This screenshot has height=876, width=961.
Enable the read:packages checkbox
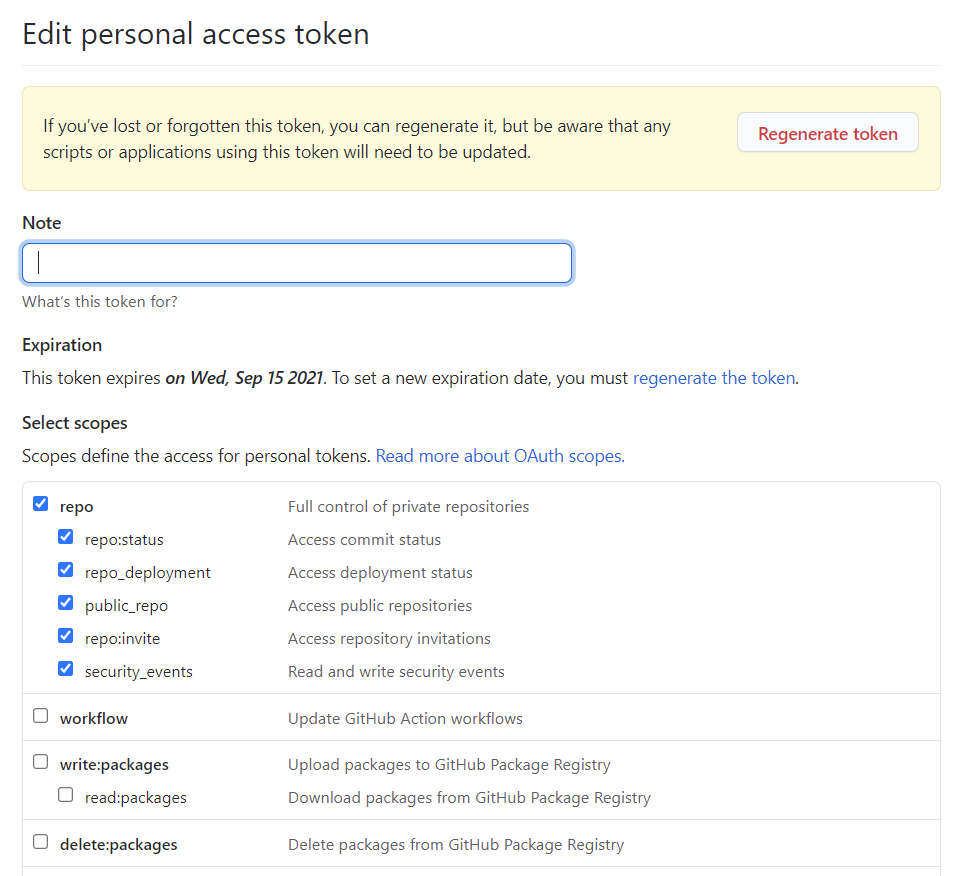pos(66,795)
